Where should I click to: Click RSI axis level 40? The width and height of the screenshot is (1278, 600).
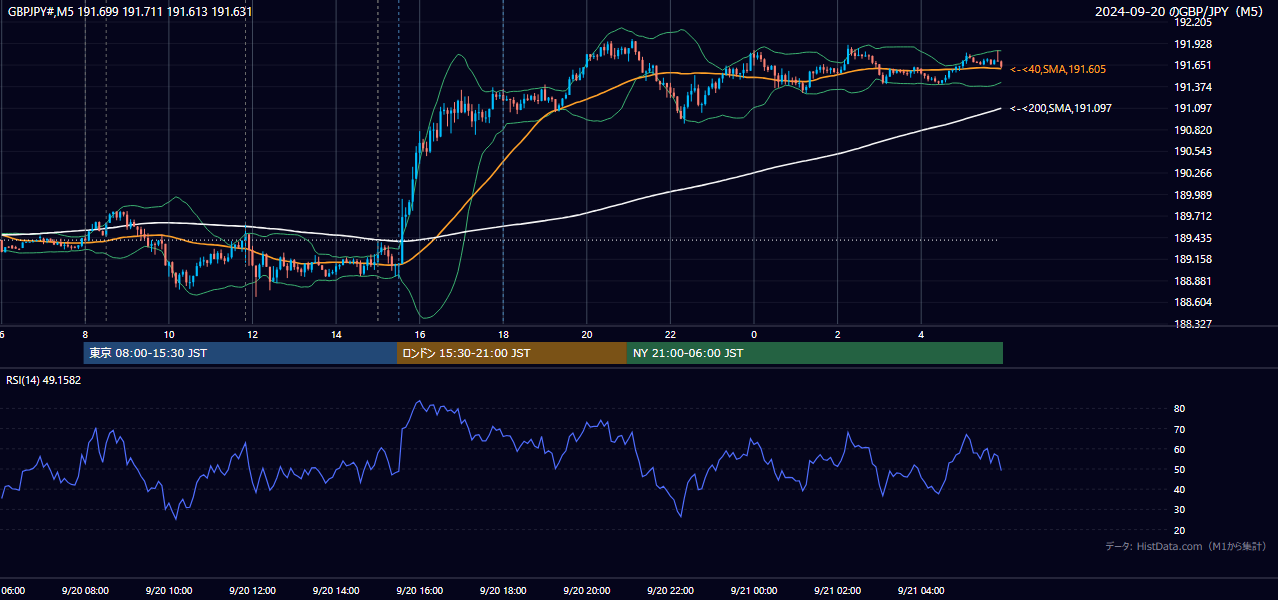point(1179,489)
